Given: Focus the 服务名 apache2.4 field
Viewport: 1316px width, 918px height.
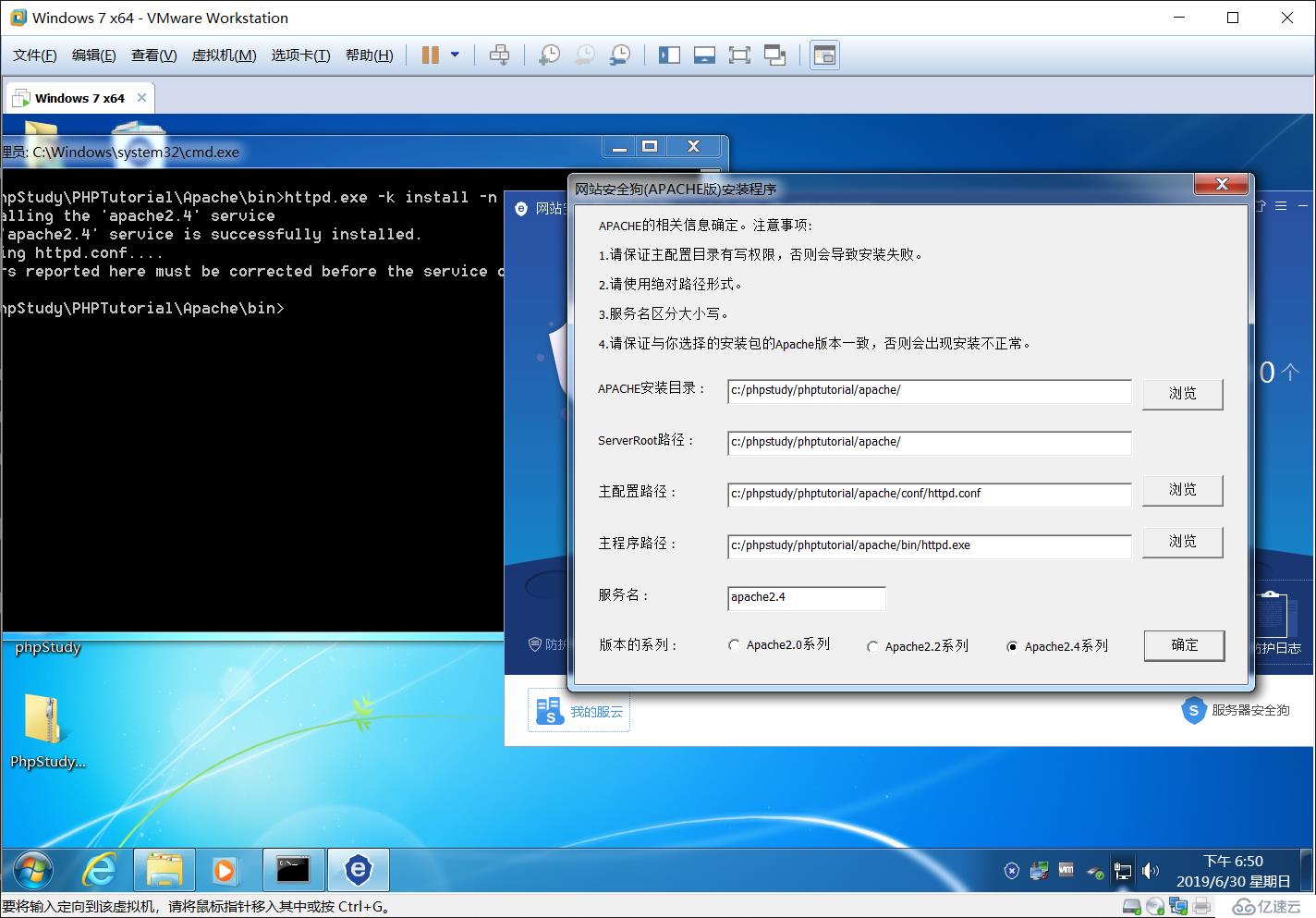Looking at the screenshot, I should (x=807, y=598).
